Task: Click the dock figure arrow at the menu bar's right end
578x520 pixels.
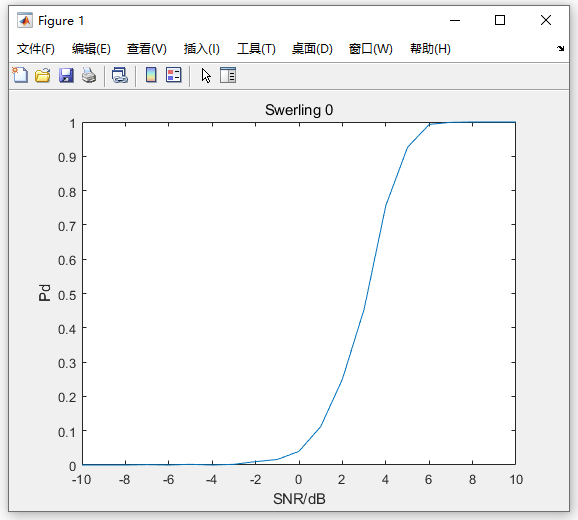Action: tap(561, 48)
